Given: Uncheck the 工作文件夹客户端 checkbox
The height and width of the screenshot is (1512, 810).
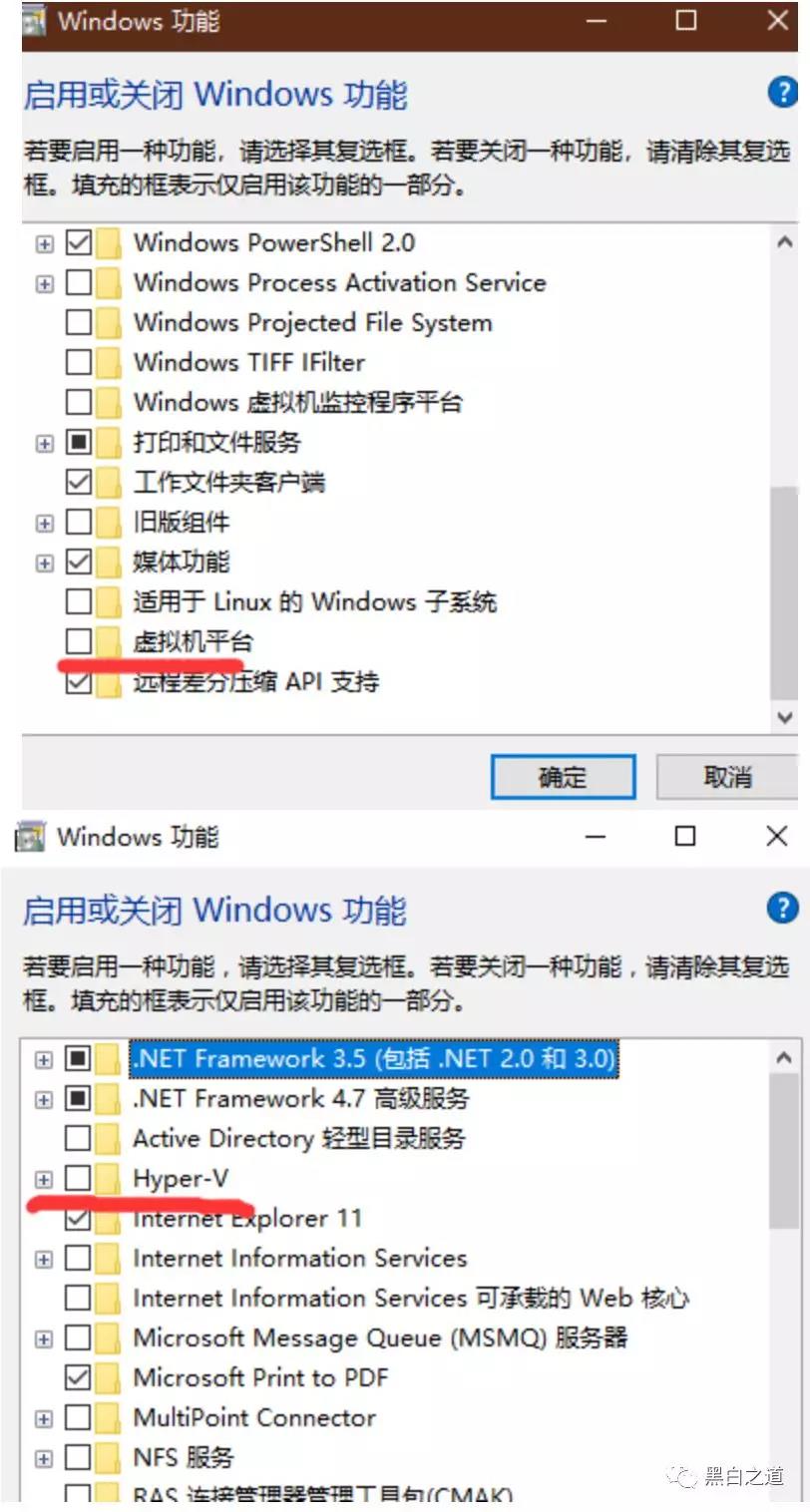Looking at the screenshot, I should 78,482.
